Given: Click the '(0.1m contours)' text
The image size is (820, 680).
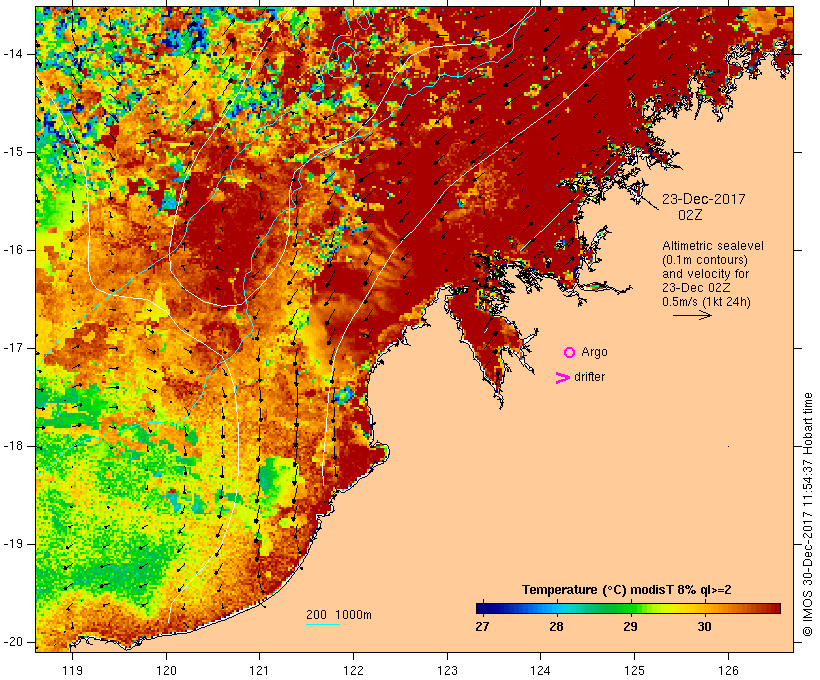Looking at the screenshot, I should (705, 260).
